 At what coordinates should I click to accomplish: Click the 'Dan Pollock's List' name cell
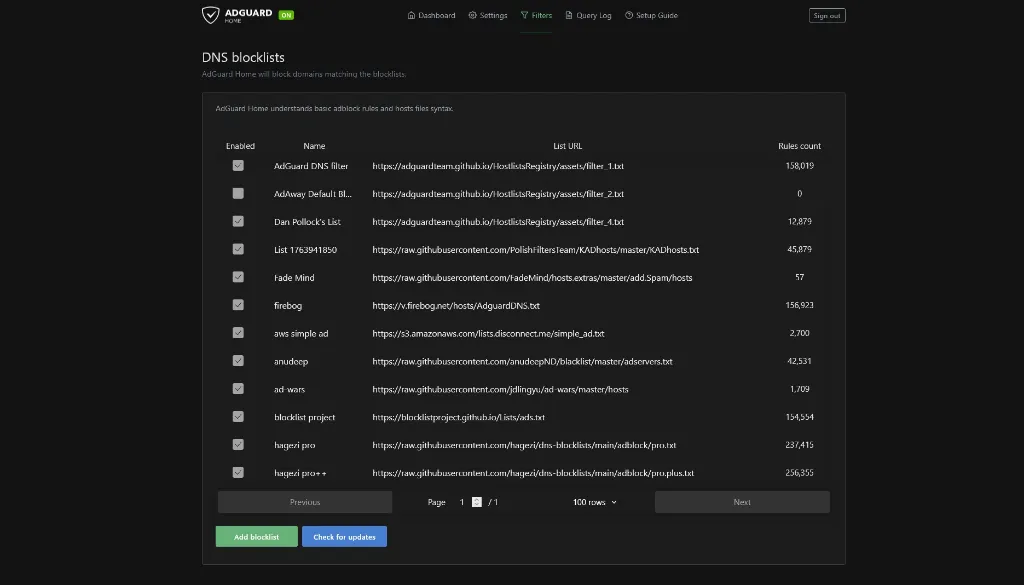pyautogui.click(x=307, y=222)
